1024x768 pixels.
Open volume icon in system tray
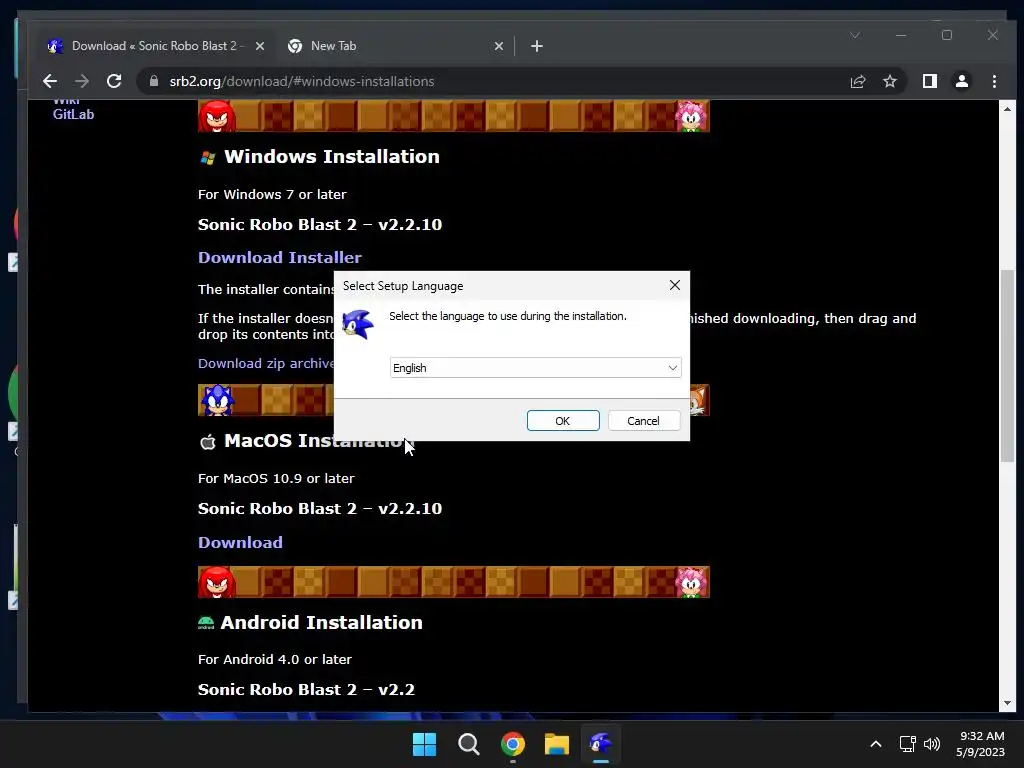point(932,744)
